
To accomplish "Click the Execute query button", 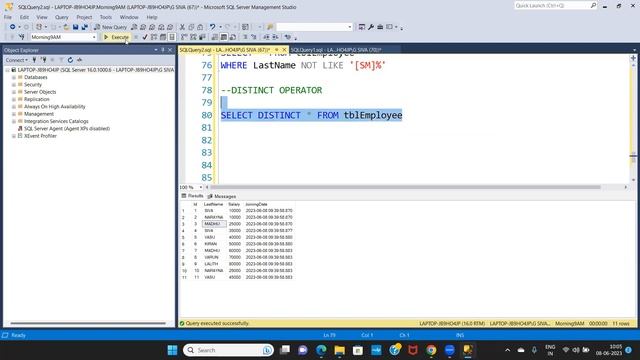I will pos(116,37).
